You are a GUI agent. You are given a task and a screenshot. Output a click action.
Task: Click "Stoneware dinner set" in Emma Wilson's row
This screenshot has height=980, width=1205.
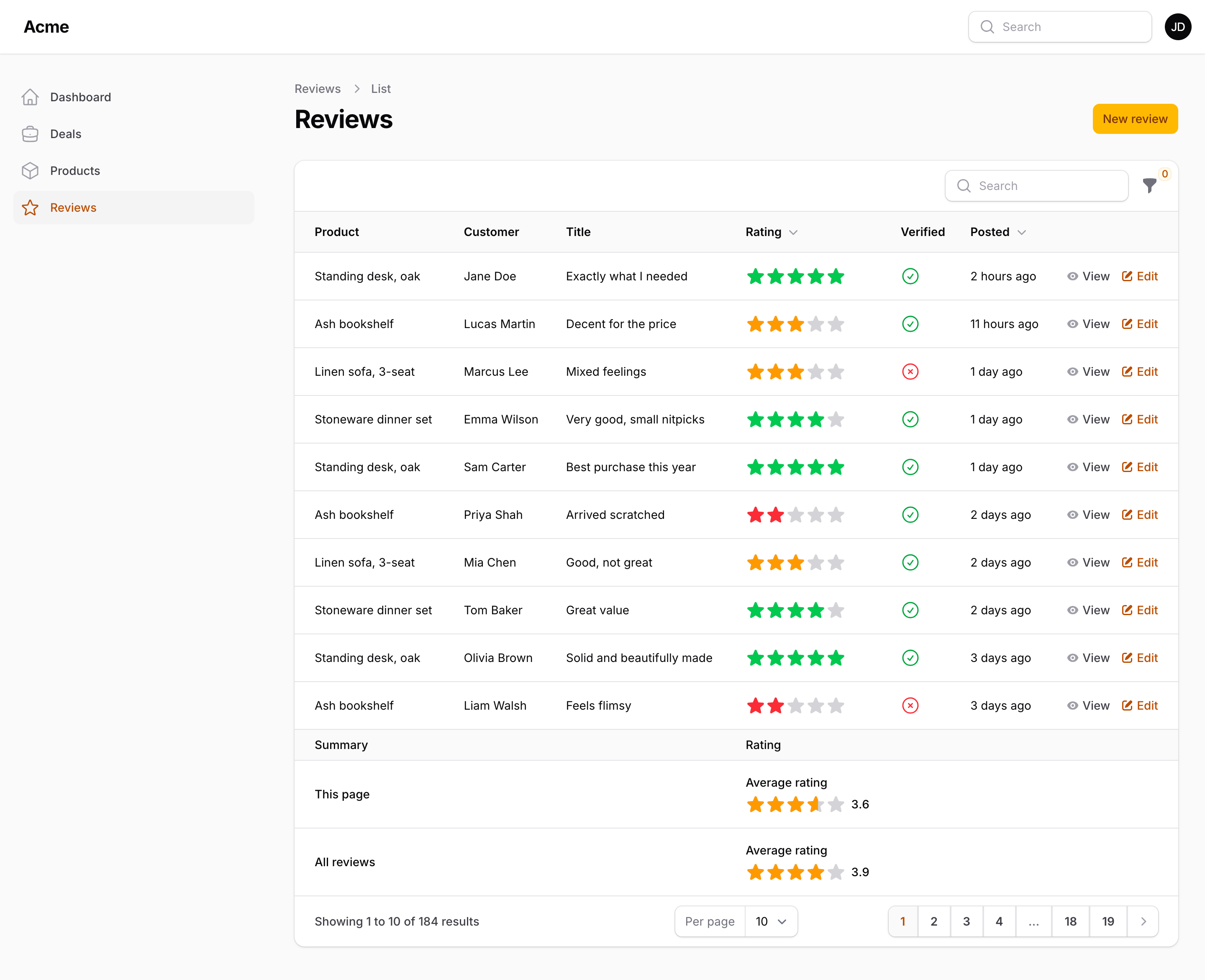pyautogui.click(x=373, y=419)
